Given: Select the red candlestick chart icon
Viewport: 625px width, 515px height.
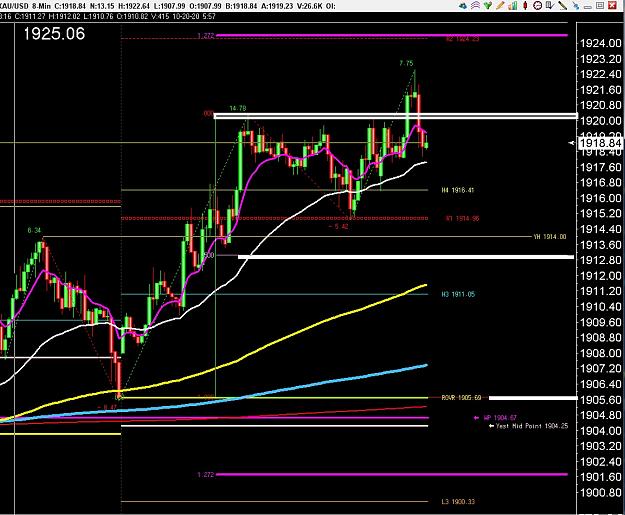Looking at the screenshot, I should pos(525,5).
